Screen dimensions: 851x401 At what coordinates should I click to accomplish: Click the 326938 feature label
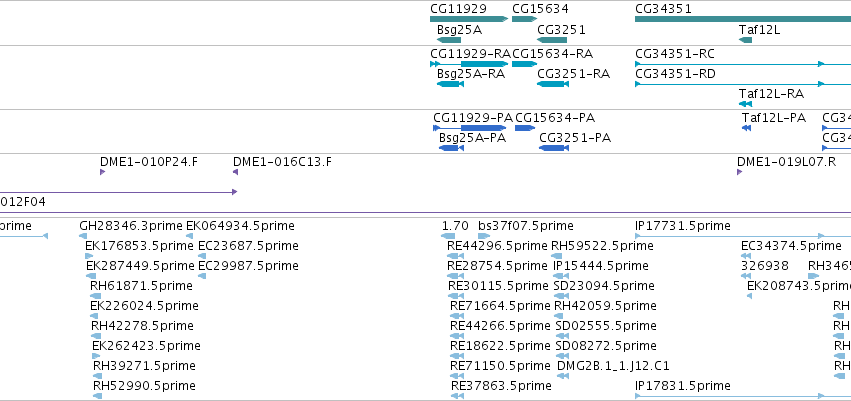pos(765,265)
